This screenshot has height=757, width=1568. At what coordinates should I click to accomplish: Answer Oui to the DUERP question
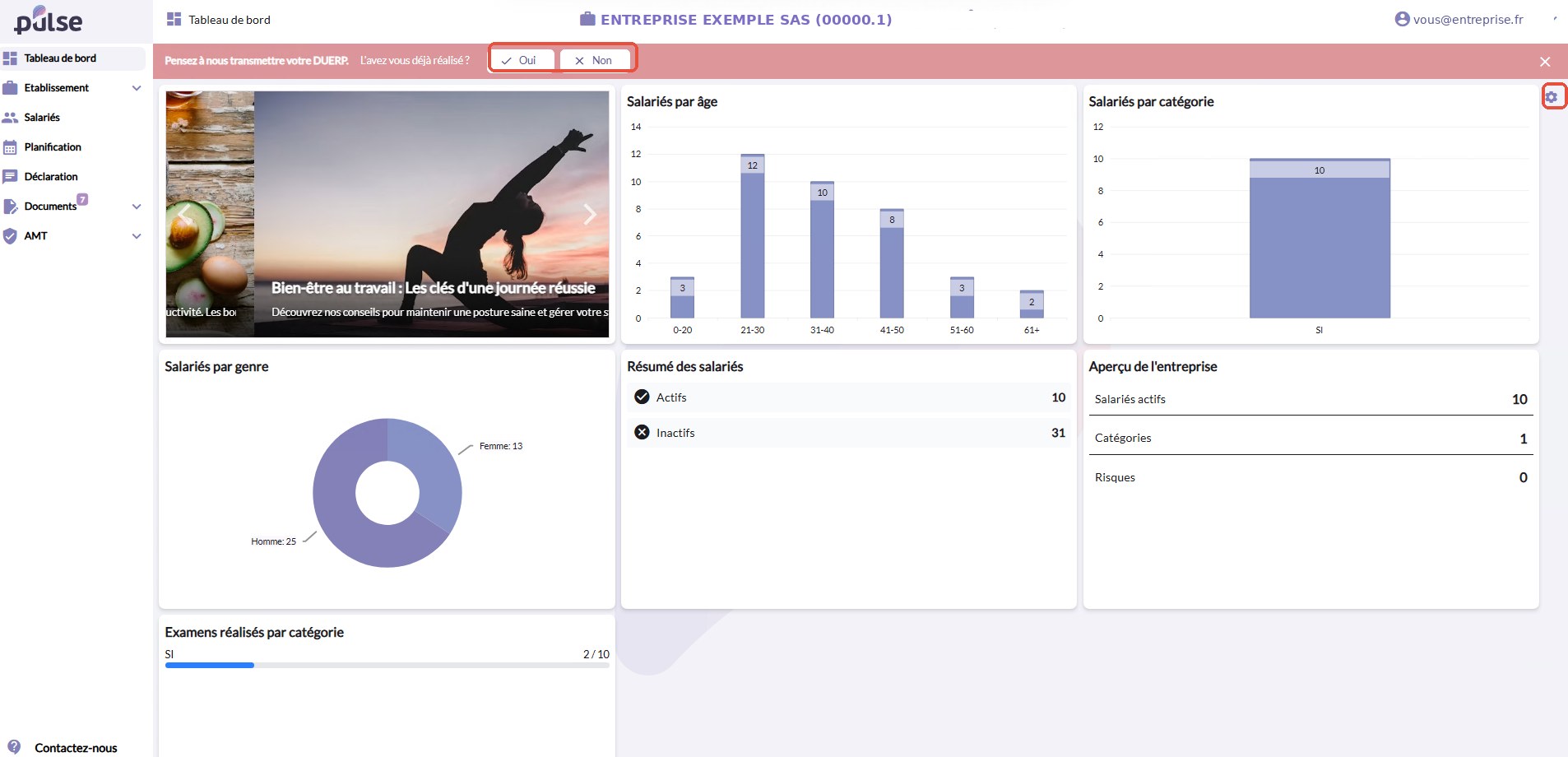click(522, 60)
